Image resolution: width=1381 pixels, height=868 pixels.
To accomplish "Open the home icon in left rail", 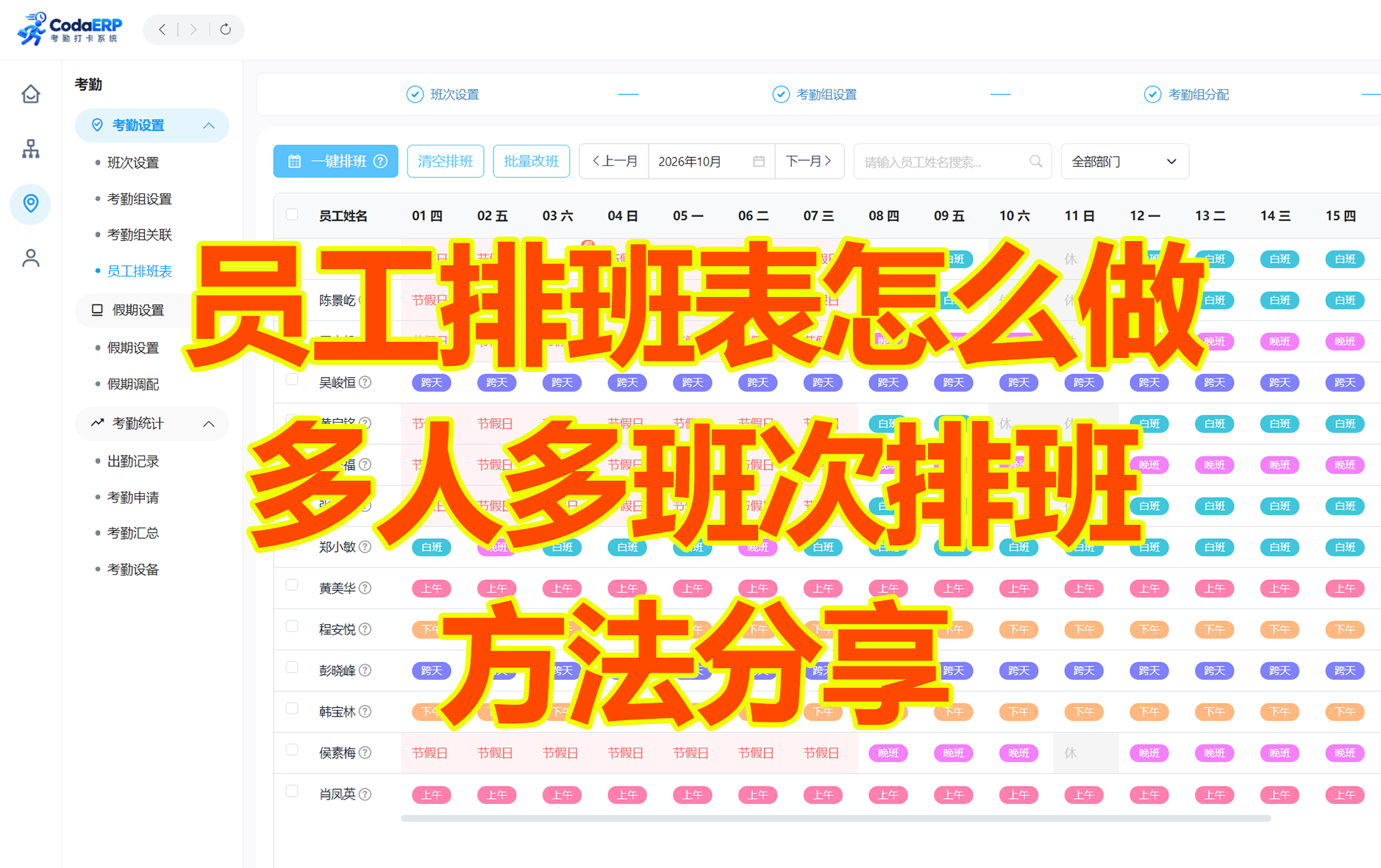I will 30,94.
